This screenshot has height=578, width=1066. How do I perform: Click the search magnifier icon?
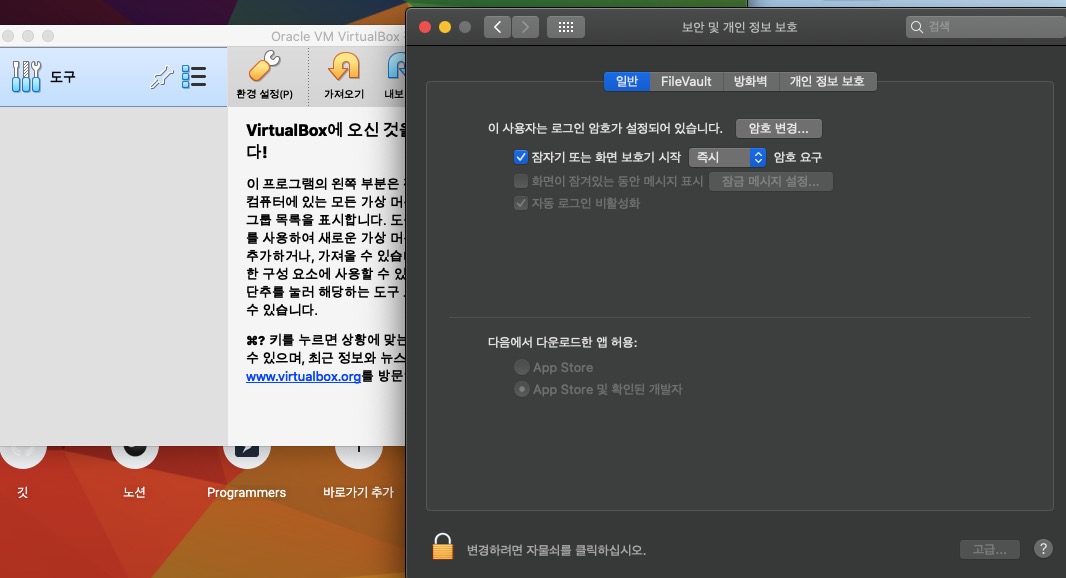916,27
